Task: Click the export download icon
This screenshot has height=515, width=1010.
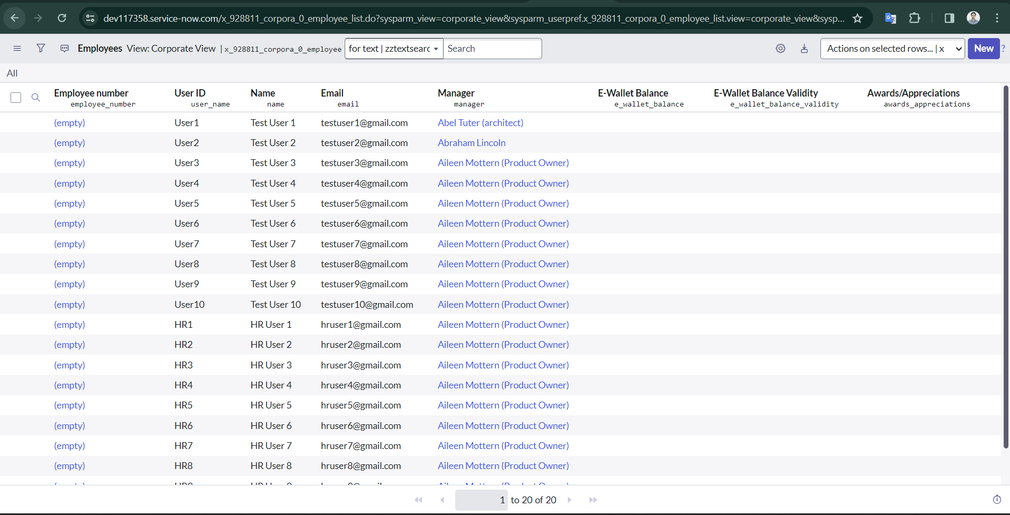Action: pyautogui.click(x=804, y=48)
